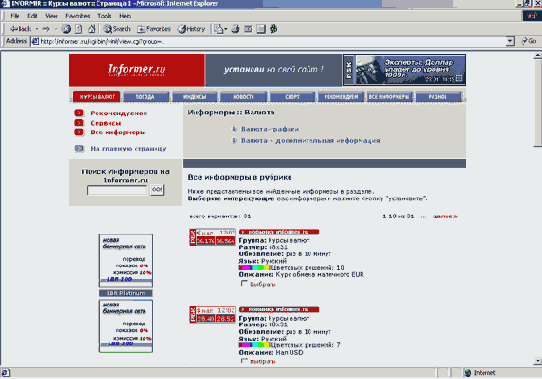This screenshot has width=542, height=379.
Task: Expand the Back button history dropdown arrow
Action: (x=37, y=29)
